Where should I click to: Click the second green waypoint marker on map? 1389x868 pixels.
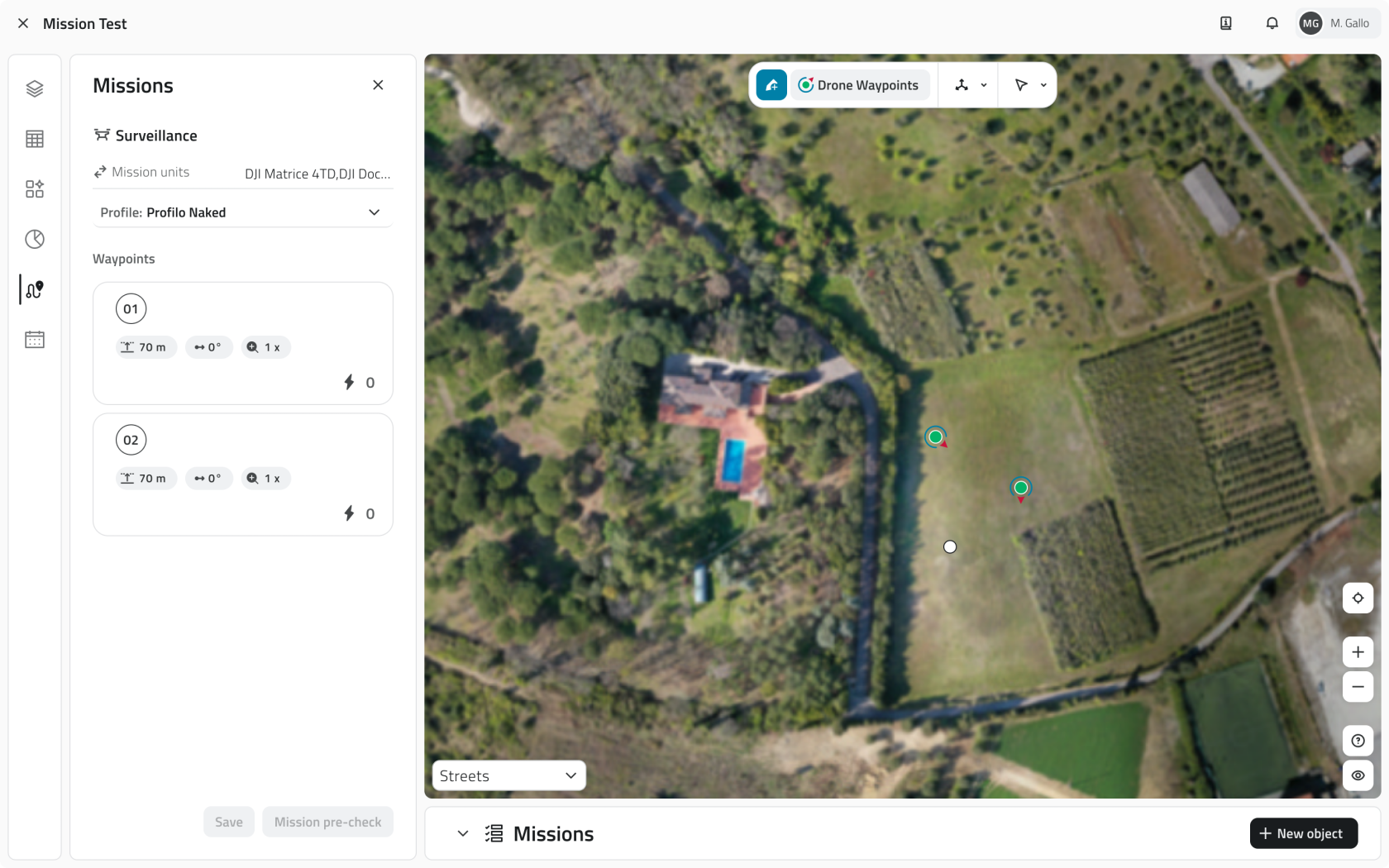tap(1021, 488)
